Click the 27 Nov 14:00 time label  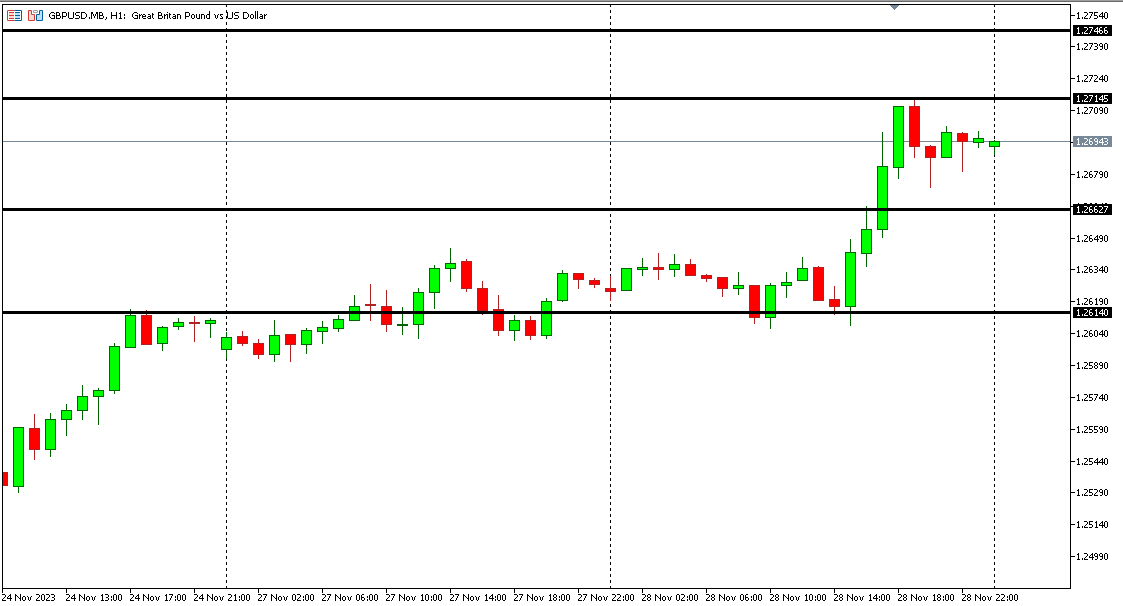tap(478, 597)
